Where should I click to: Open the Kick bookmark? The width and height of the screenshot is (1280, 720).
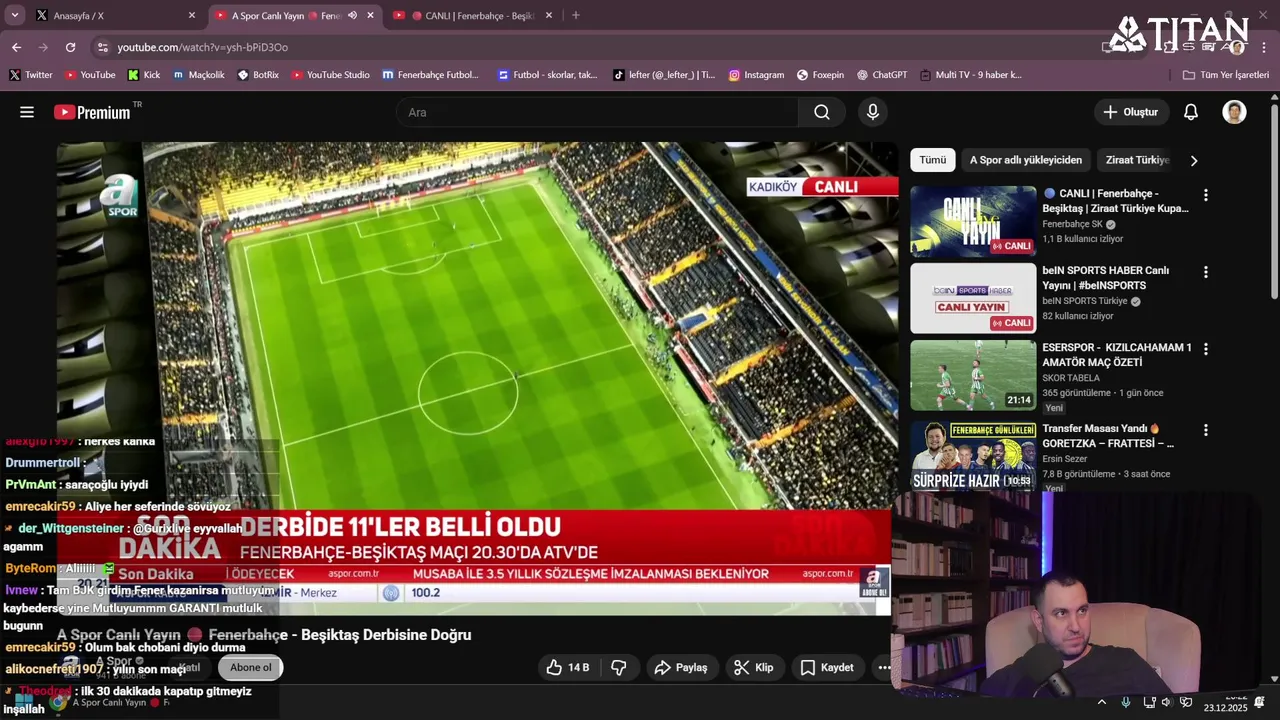[x=144, y=75]
